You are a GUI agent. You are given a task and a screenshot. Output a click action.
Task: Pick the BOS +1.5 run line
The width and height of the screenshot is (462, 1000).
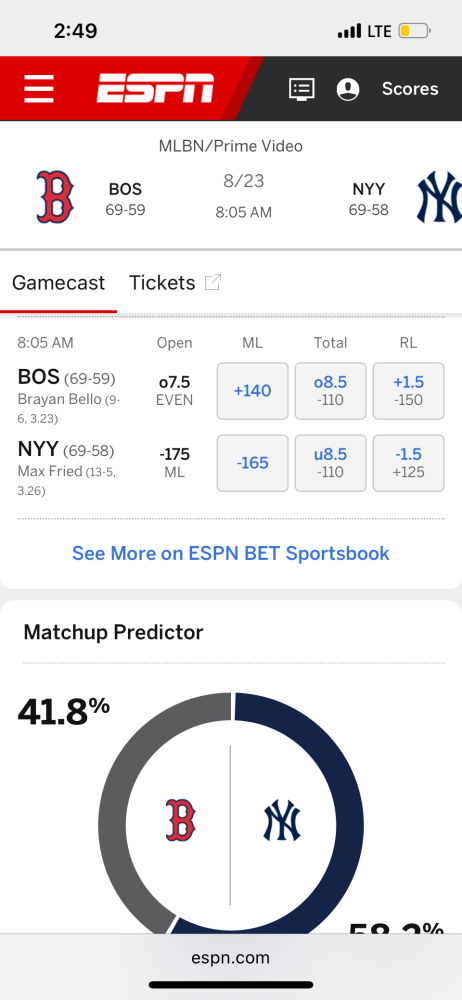(408, 391)
